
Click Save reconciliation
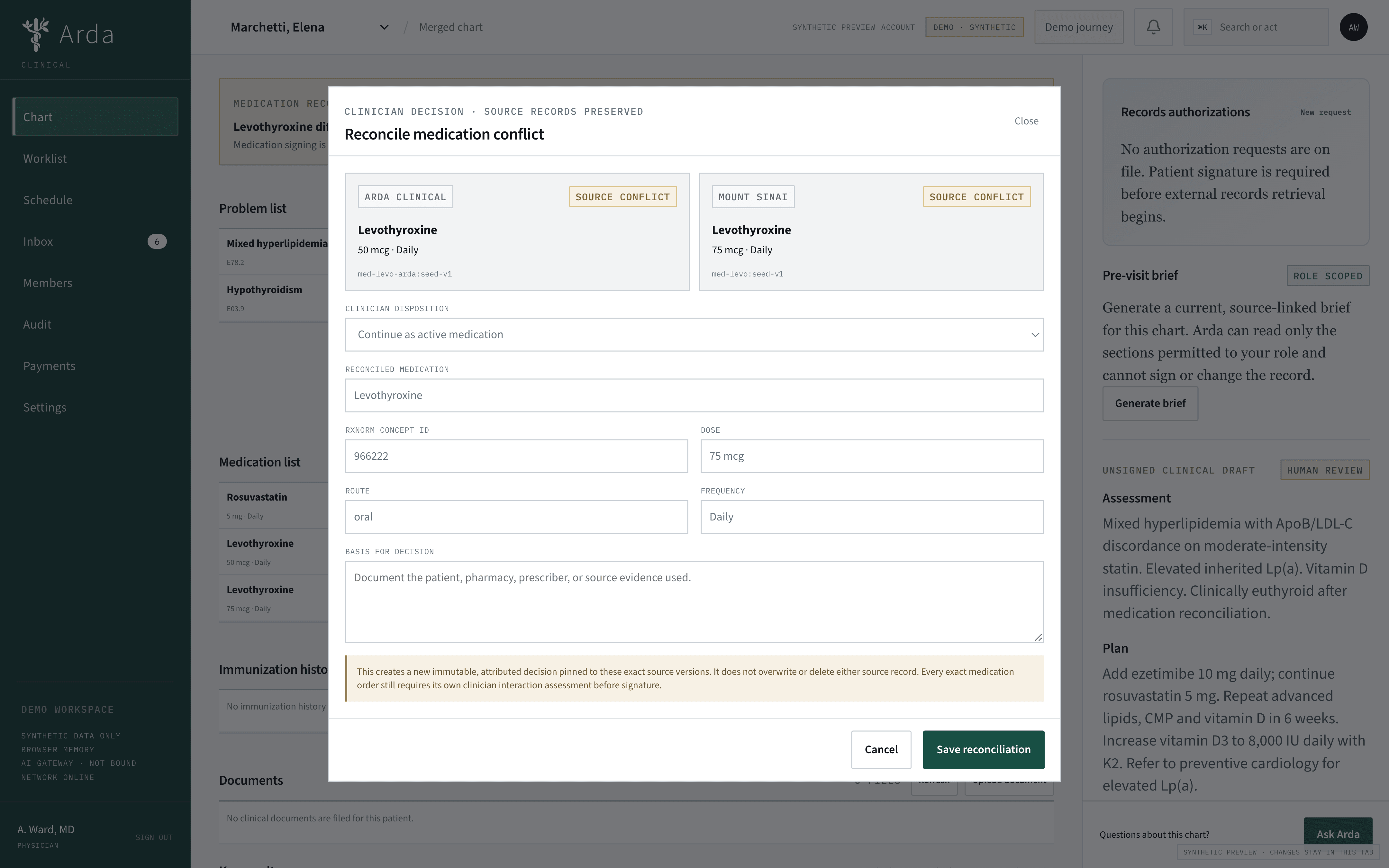coord(983,749)
